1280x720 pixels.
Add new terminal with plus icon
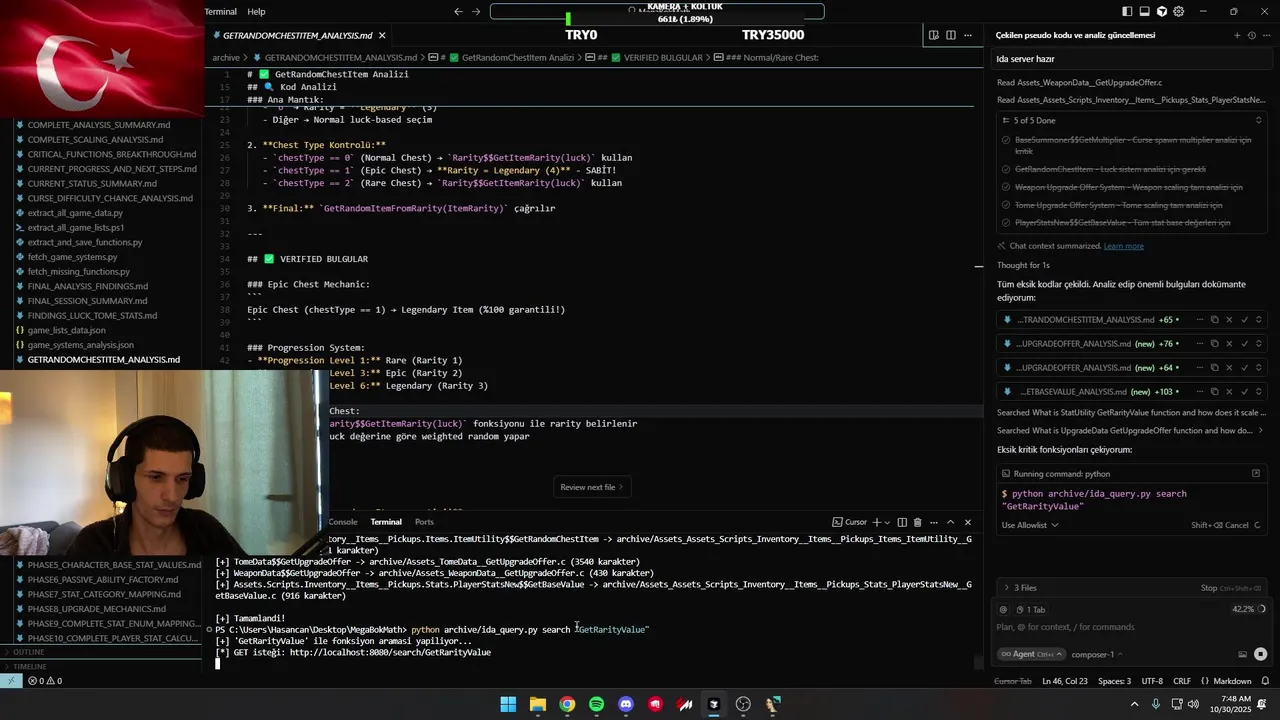coord(876,522)
